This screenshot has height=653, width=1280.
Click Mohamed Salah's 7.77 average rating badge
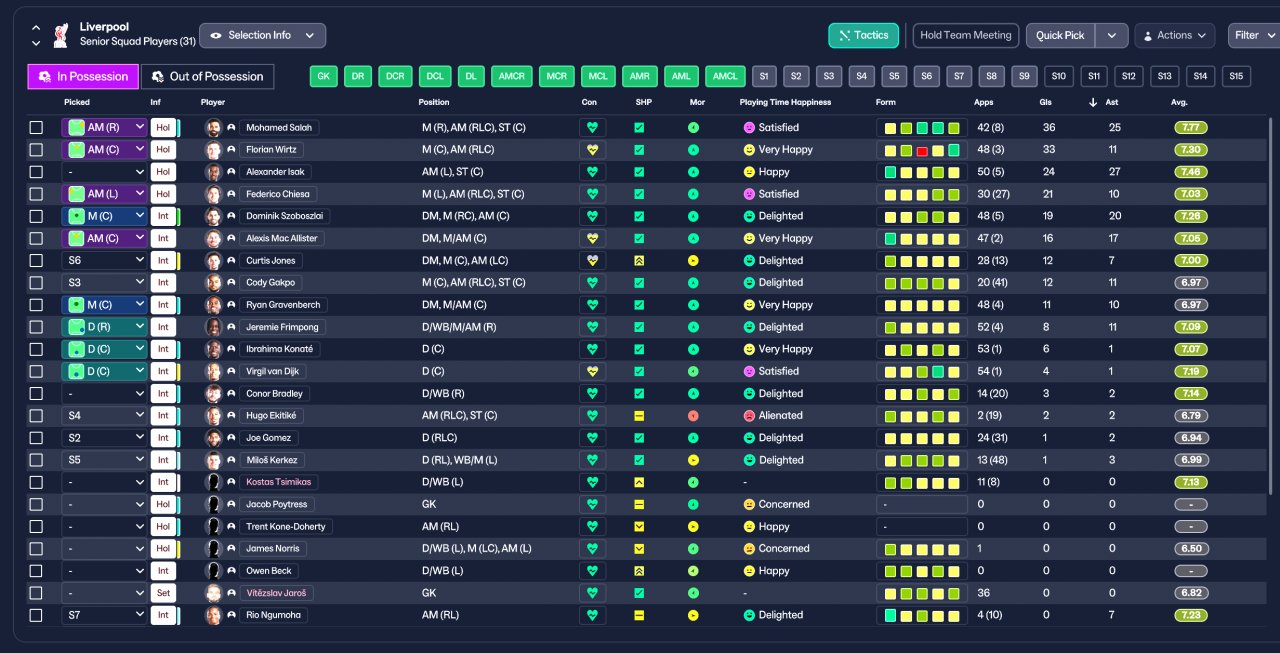click(x=1191, y=128)
